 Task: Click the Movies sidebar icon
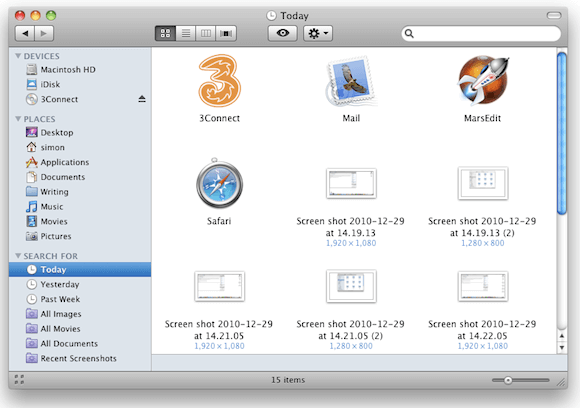pyautogui.click(x=32, y=221)
